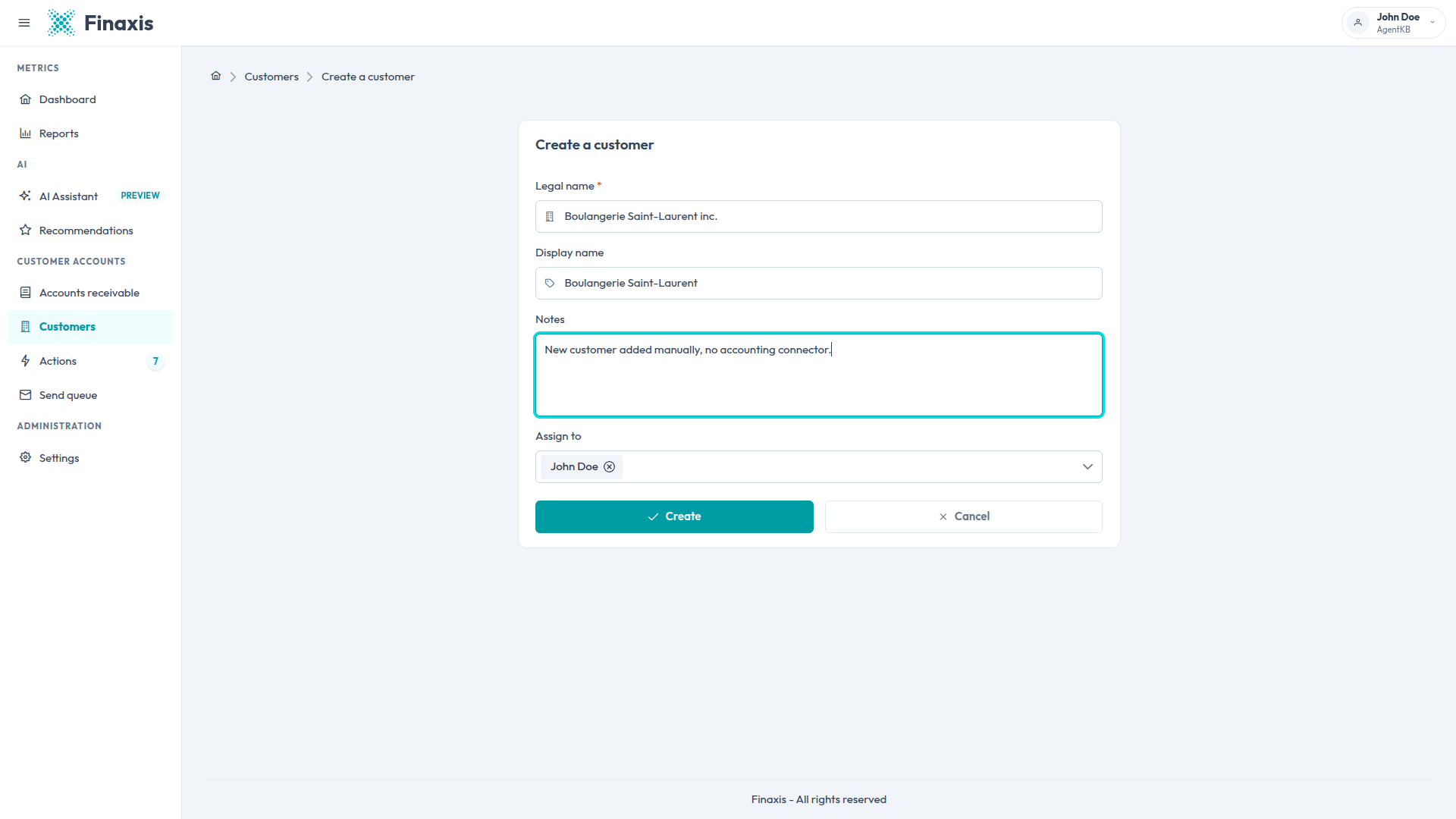Image resolution: width=1456 pixels, height=819 pixels.
Task: Click the Cancel button
Action: click(x=963, y=517)
